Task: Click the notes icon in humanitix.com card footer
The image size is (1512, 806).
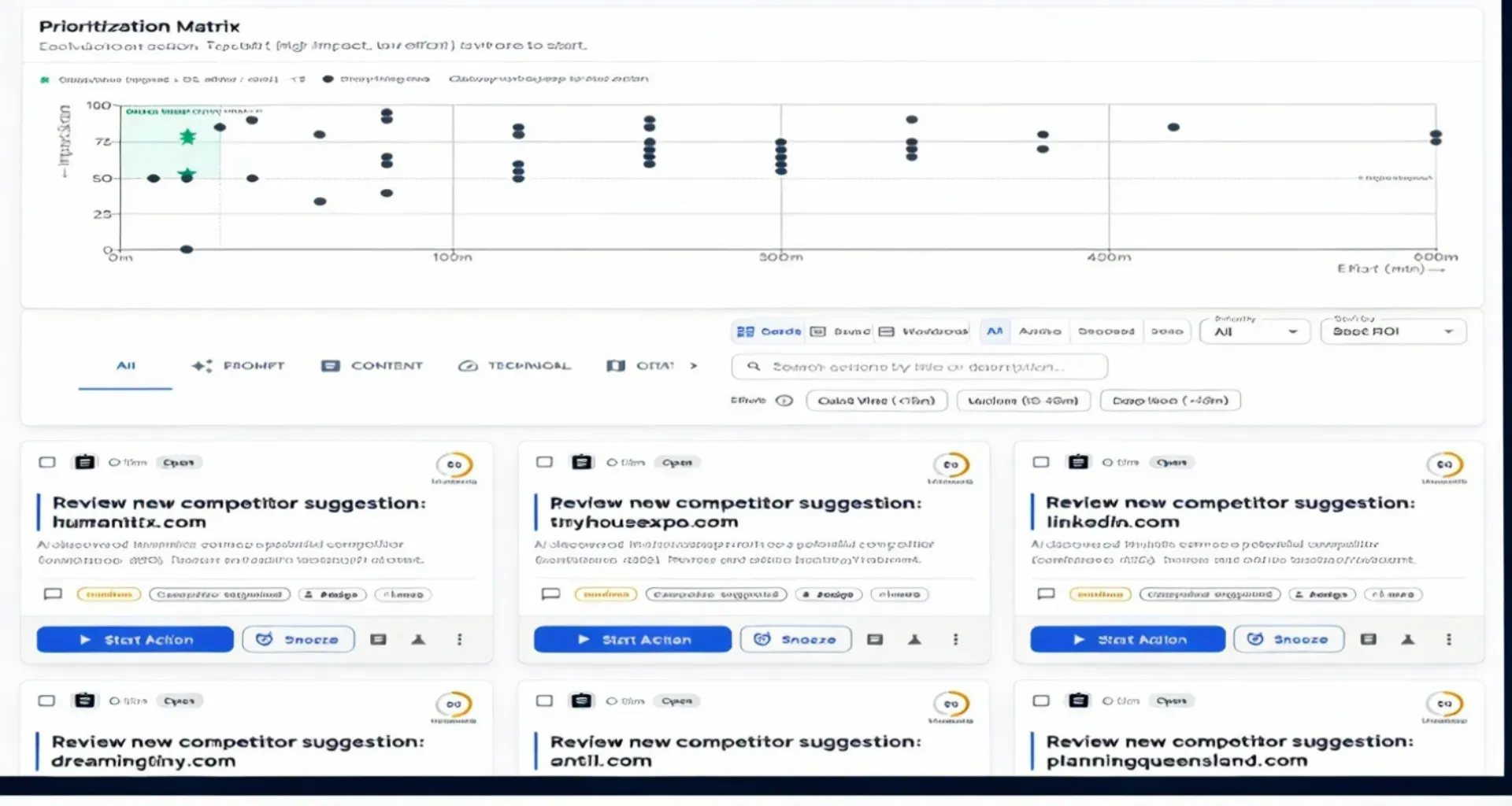Action: pos(378,639)
